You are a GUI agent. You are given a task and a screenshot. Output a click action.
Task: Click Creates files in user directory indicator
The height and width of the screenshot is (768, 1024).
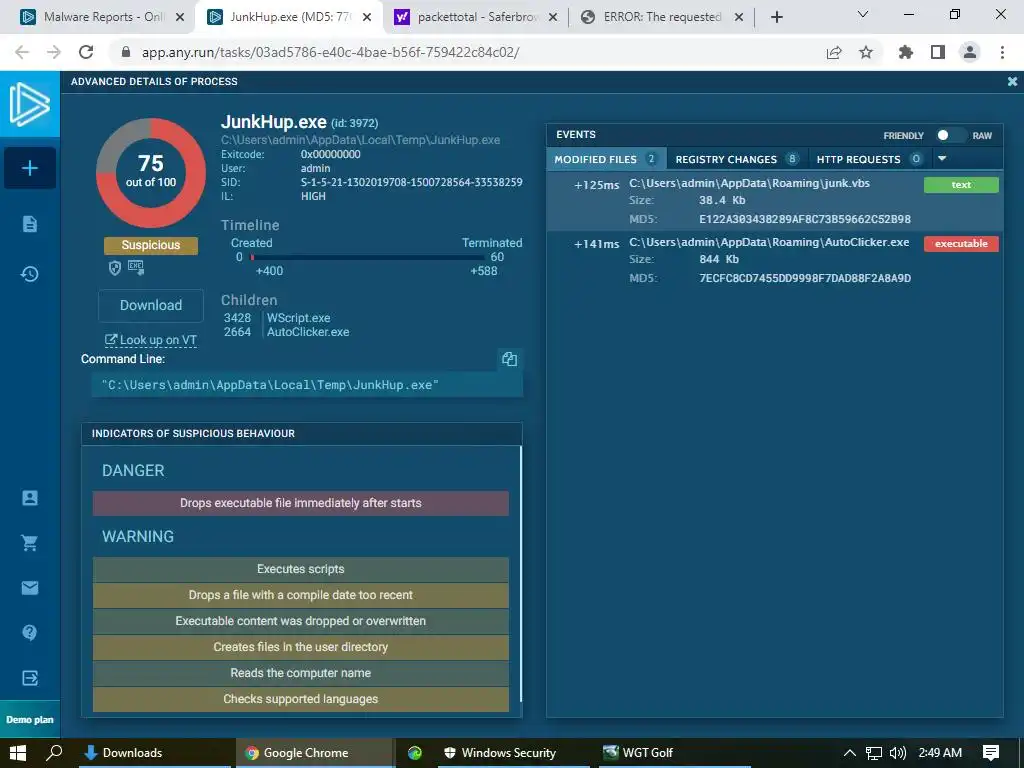tap(300, 647)
